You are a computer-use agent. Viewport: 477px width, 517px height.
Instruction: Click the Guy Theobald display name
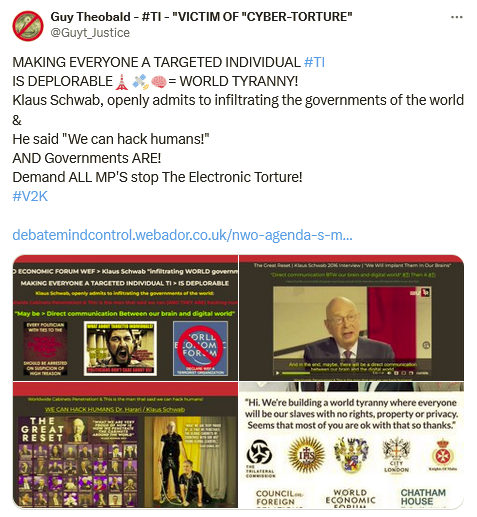pos(90,17)
